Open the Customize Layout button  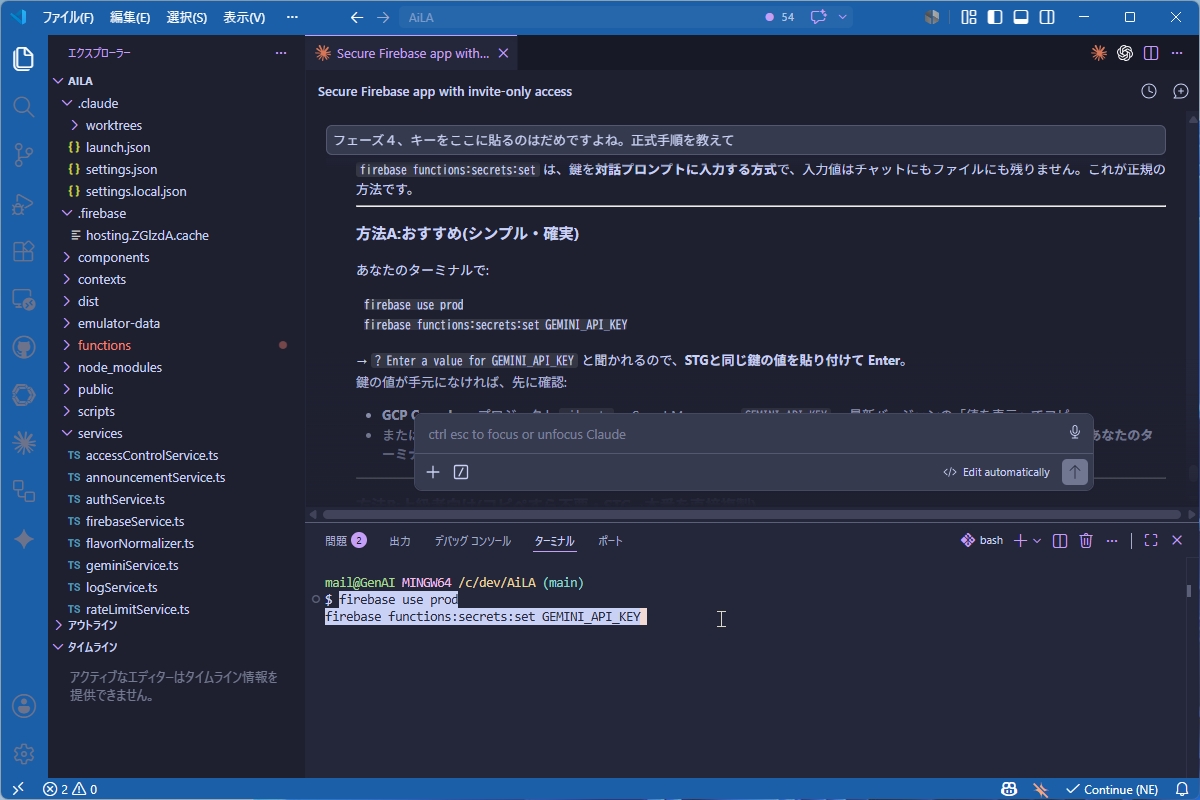pyautogui.click(x=969, y=17)
